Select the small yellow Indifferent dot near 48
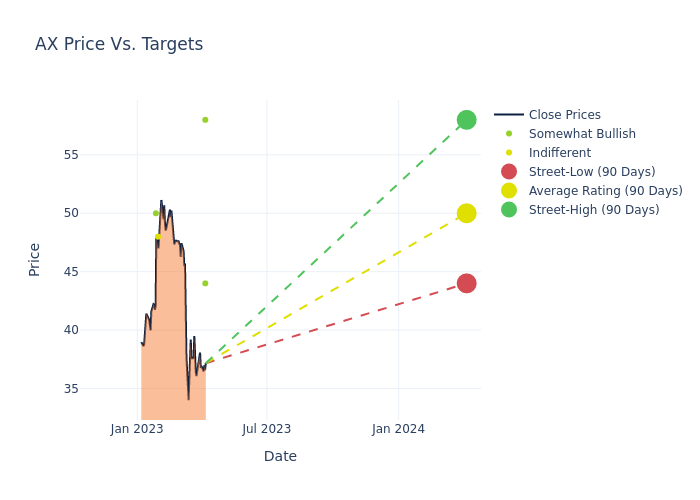Screen dimensions: 700x500 click(x=158, y=237)
